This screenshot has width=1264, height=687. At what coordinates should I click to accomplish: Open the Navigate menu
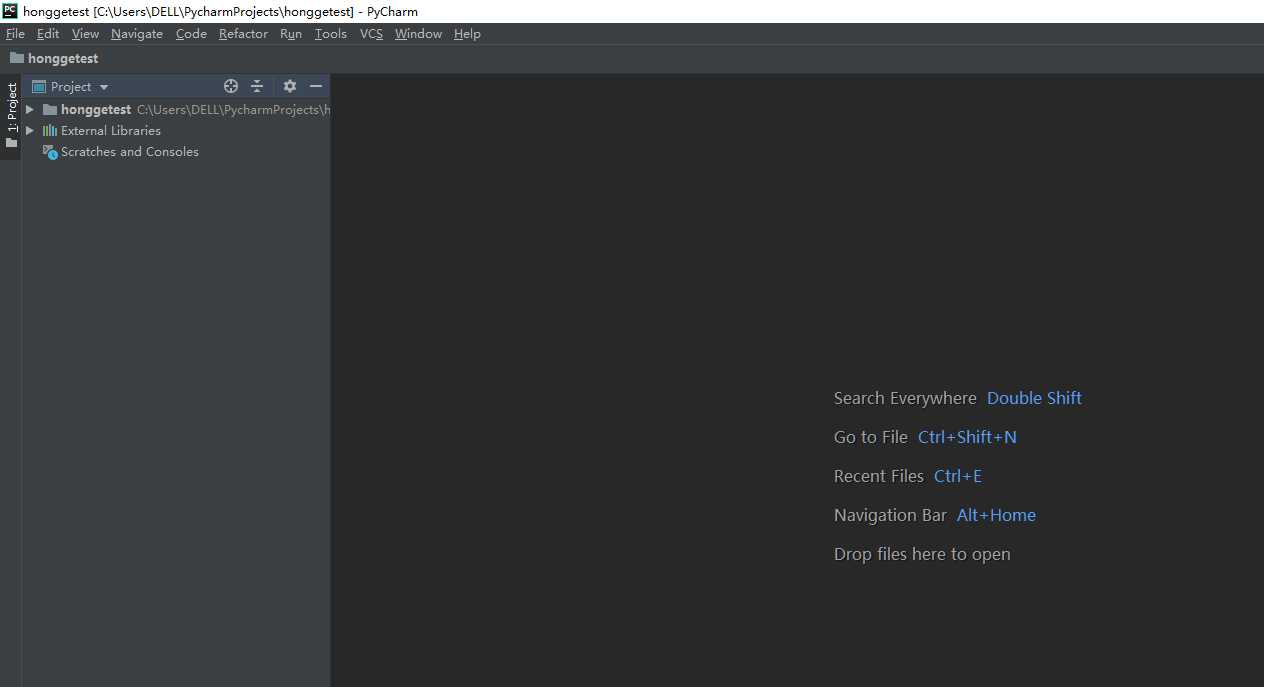point(137,33)
